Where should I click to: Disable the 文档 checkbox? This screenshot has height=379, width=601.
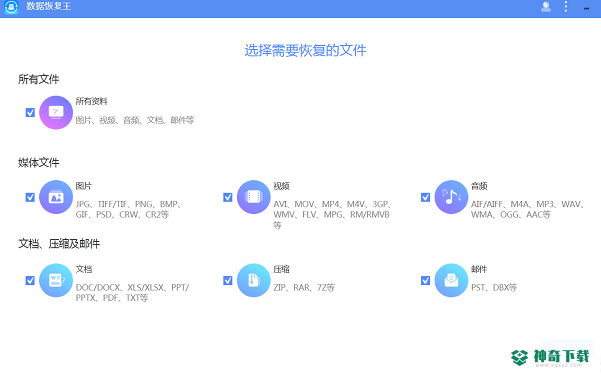click(30, 281)
